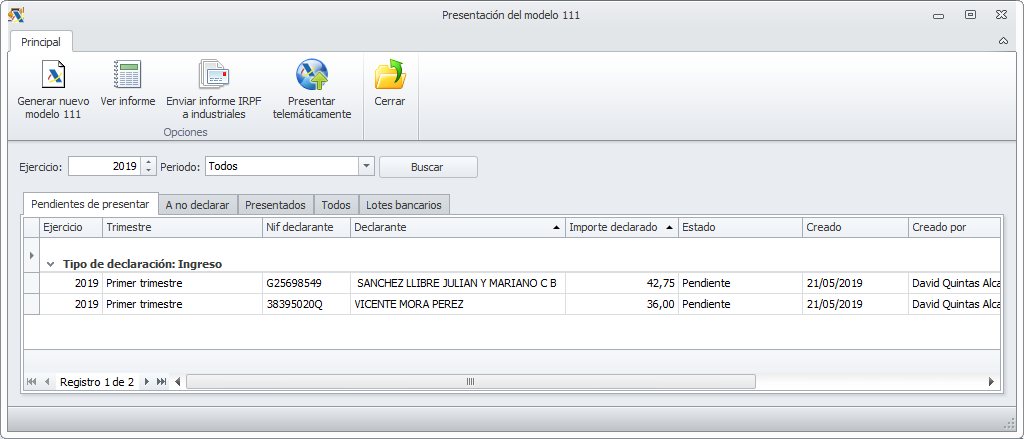Open the Periodo dropdown arrow
This screenshot has height=439, width=1024.
point(366,167)
